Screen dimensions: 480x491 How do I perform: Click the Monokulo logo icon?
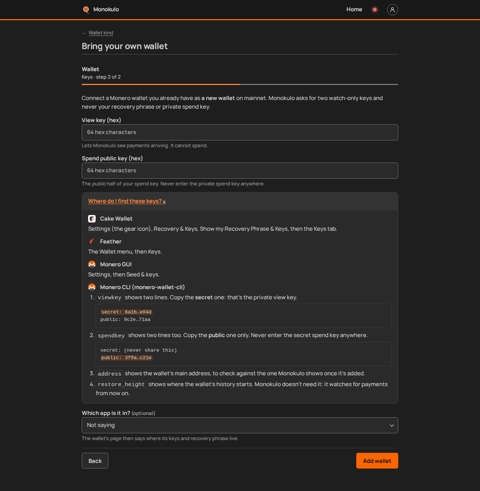pyautogui.click(x=86, y=9)
